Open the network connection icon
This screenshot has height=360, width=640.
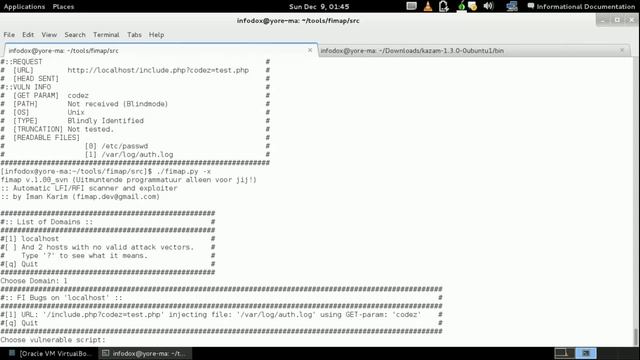click(512, 6)
